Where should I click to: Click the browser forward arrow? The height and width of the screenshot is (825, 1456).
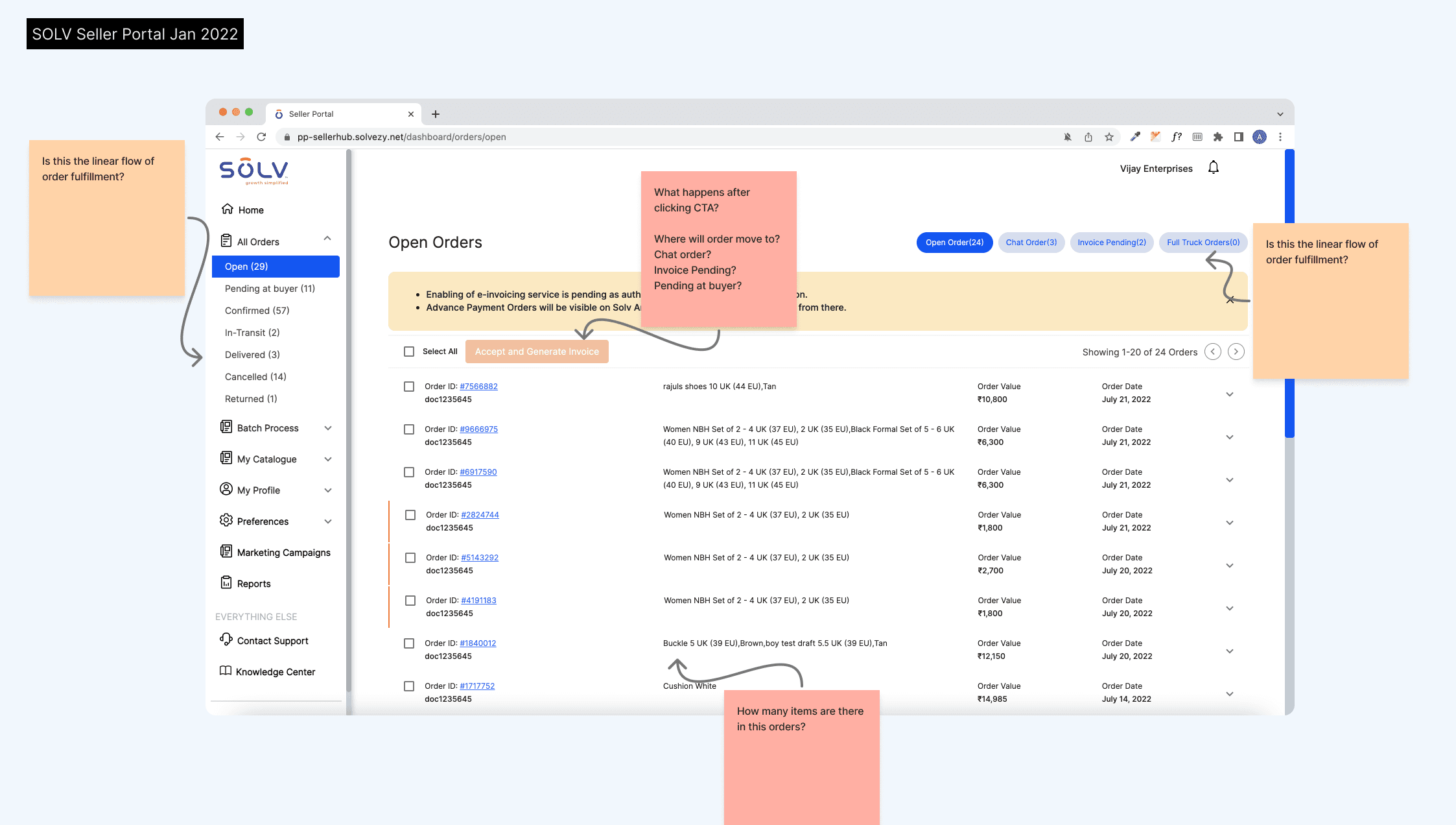[x=241, y=137]
